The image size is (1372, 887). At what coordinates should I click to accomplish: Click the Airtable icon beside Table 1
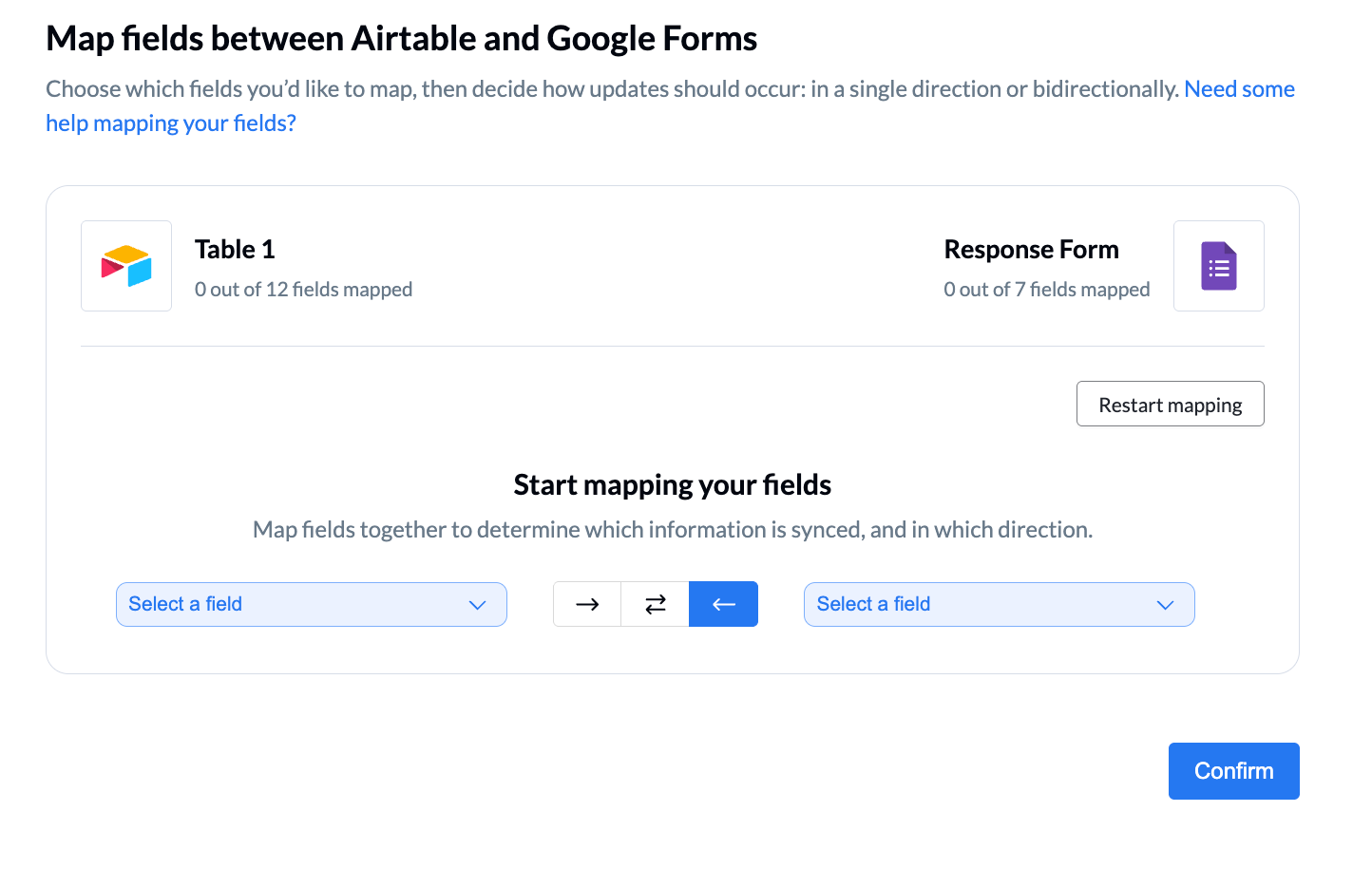125,266
